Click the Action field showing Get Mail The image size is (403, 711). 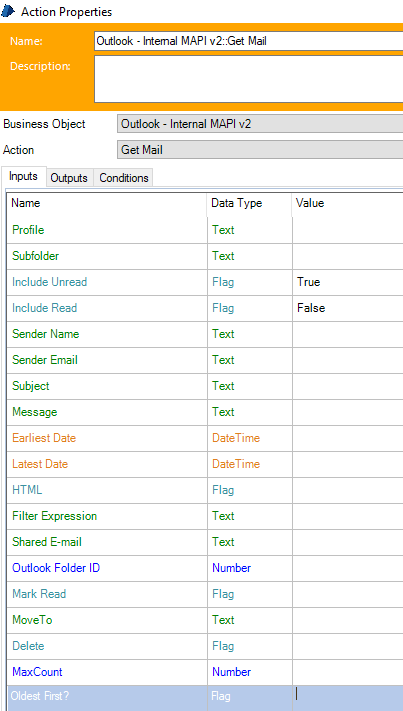click(260, 150)
